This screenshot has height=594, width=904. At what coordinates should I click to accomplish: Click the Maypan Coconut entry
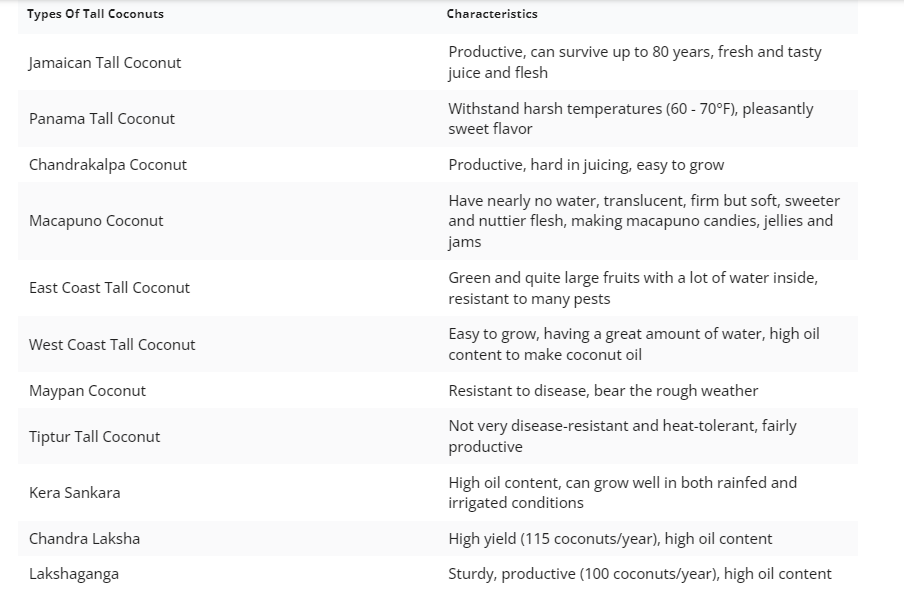[x=88, y=390]
